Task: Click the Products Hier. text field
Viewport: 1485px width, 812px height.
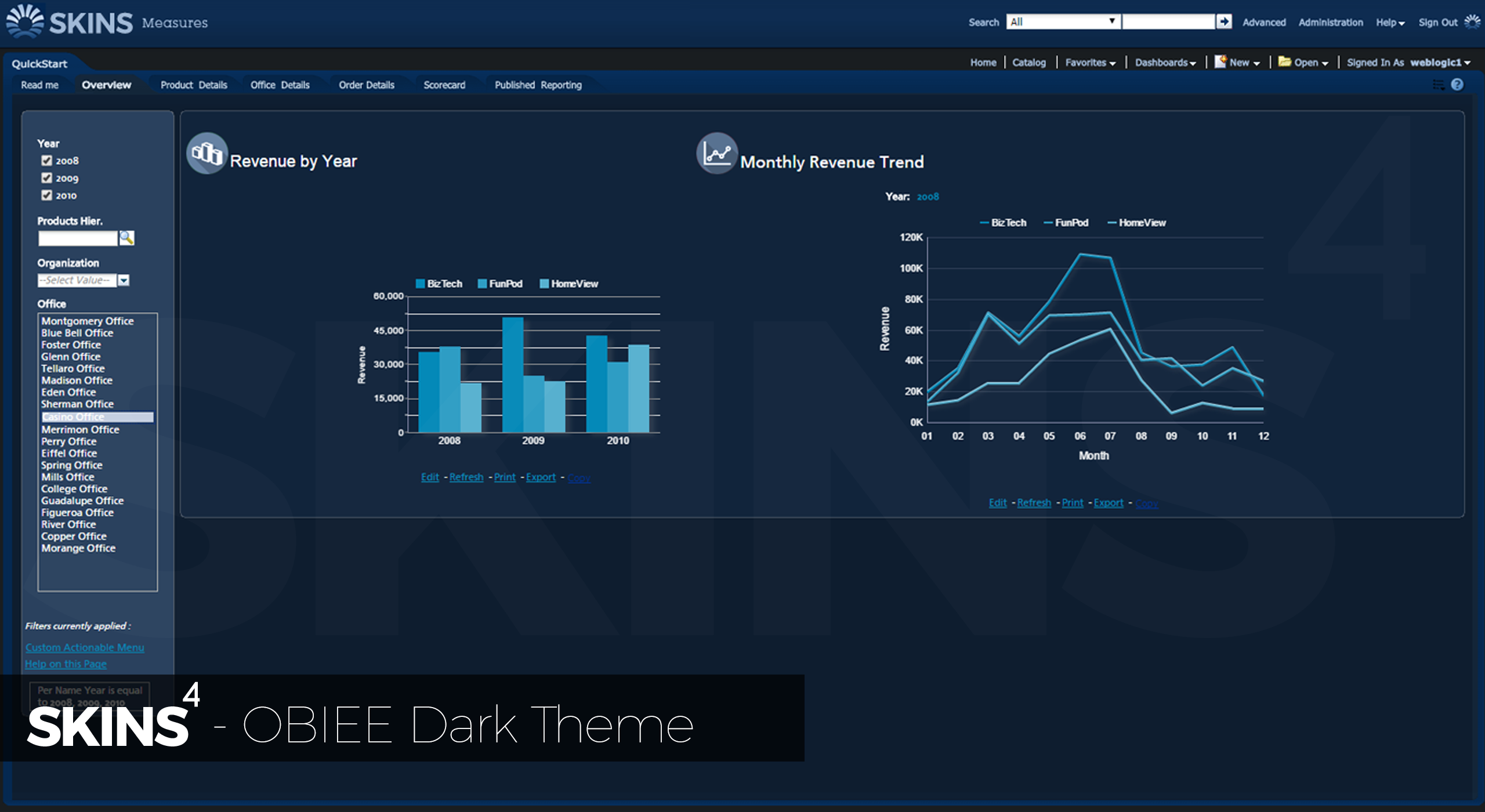Action: tap(78, 238)
